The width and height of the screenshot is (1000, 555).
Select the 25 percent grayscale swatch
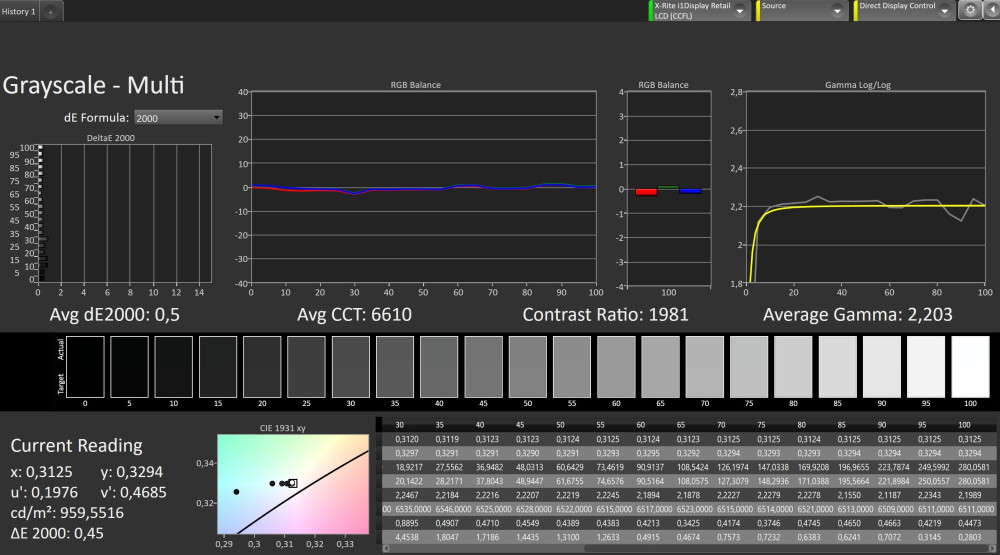tap(306, 367)
